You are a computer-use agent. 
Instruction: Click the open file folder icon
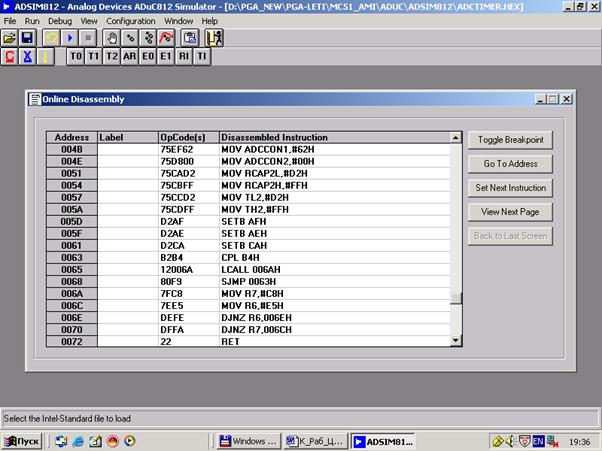pos(10,38)
